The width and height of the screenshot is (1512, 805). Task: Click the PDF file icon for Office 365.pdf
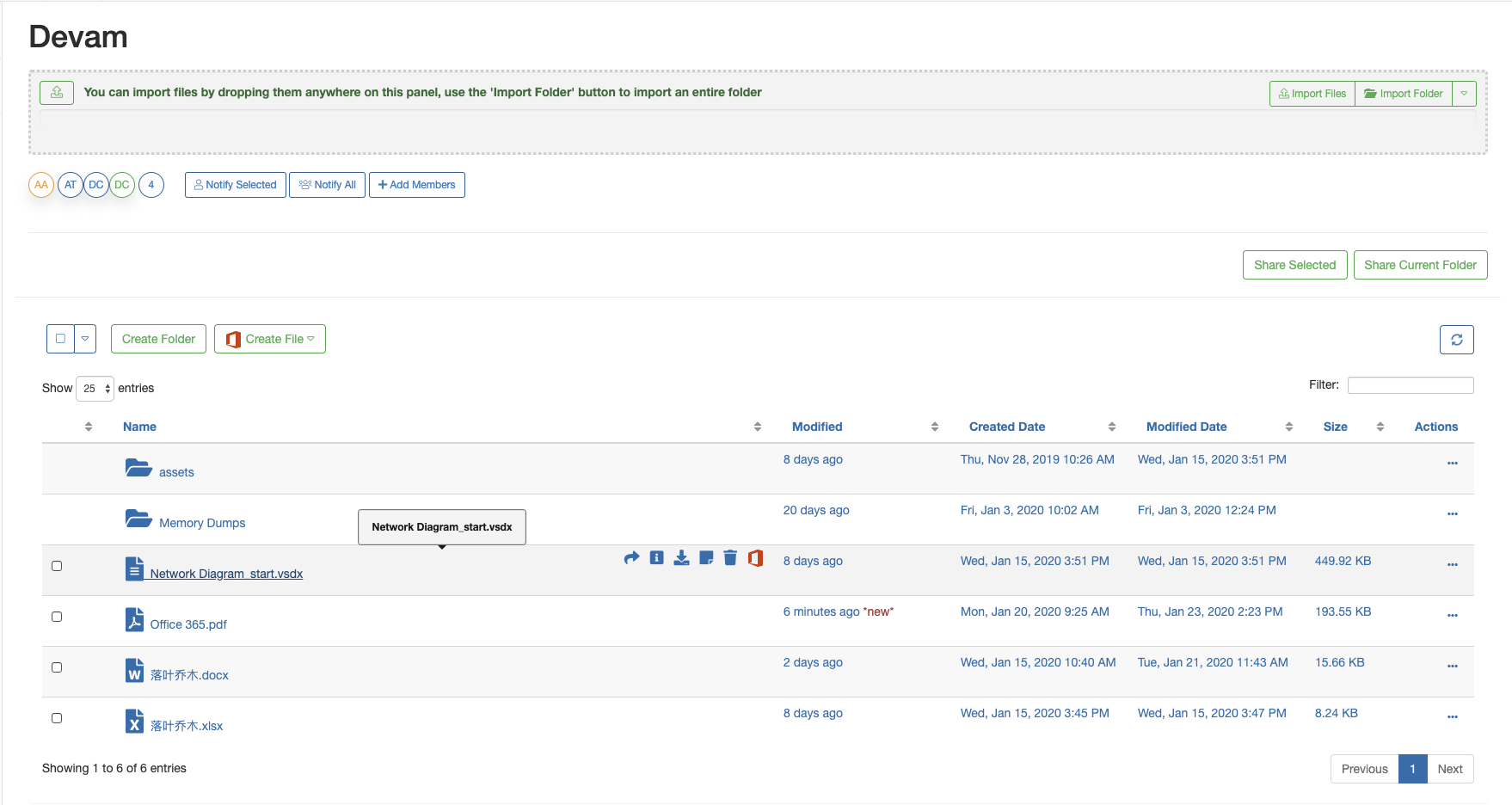134,620
